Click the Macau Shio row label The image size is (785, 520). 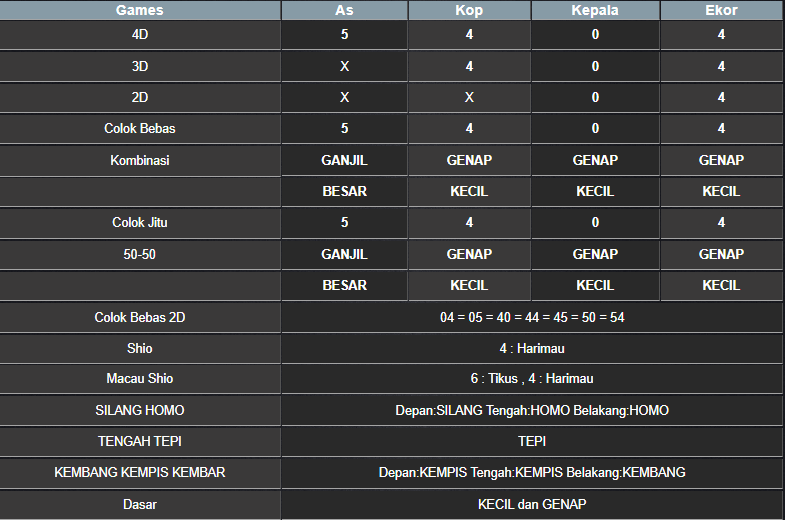point(140,378)
